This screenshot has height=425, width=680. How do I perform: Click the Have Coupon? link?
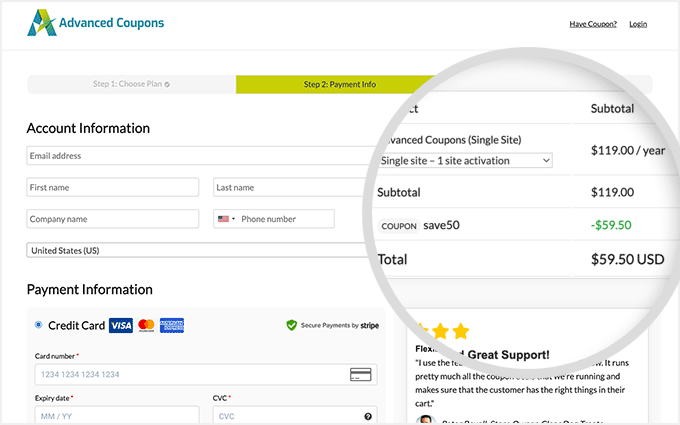(593, 24)
